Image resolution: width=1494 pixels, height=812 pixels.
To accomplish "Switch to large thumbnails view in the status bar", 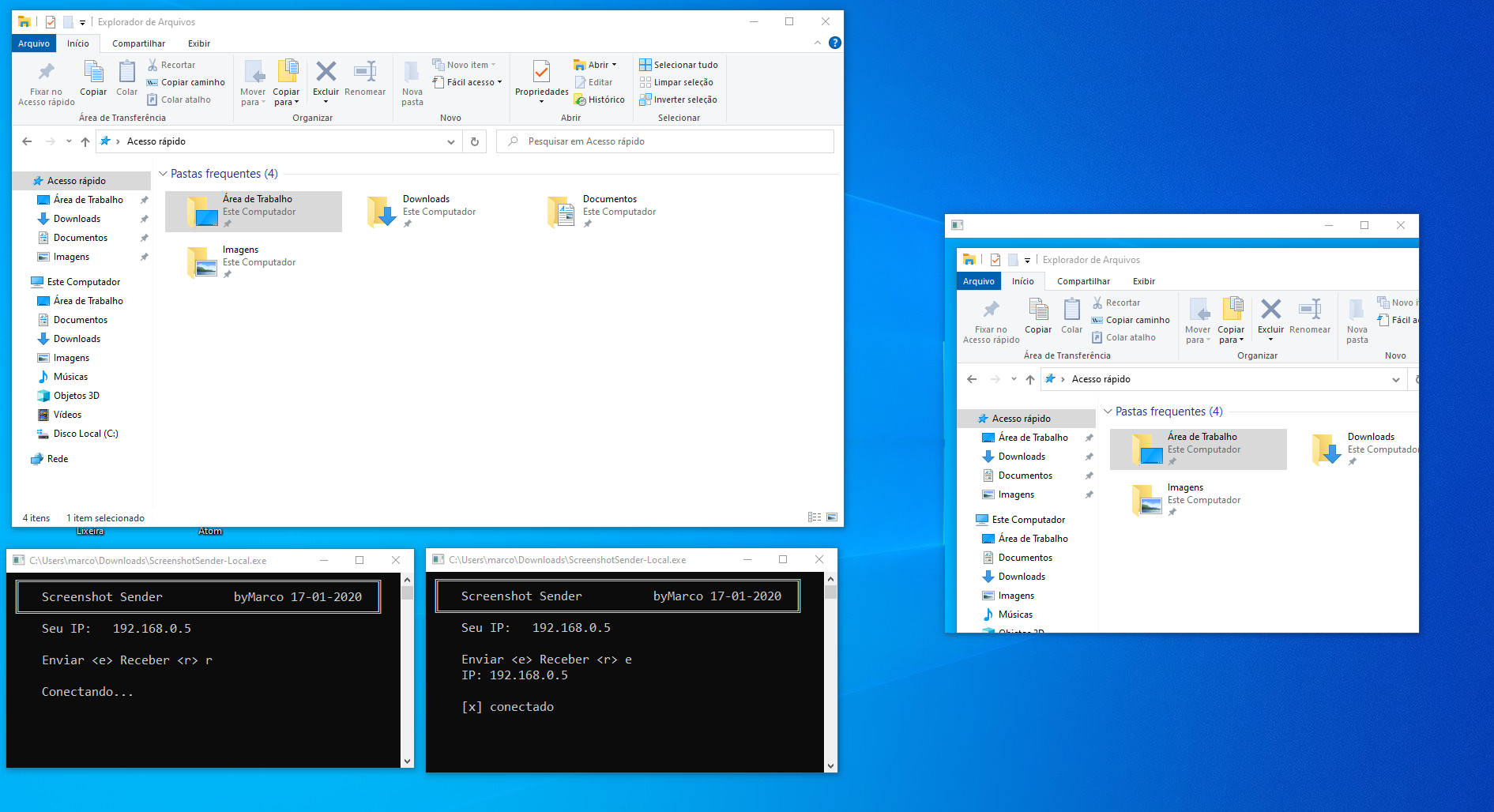I will coord(832,517).
